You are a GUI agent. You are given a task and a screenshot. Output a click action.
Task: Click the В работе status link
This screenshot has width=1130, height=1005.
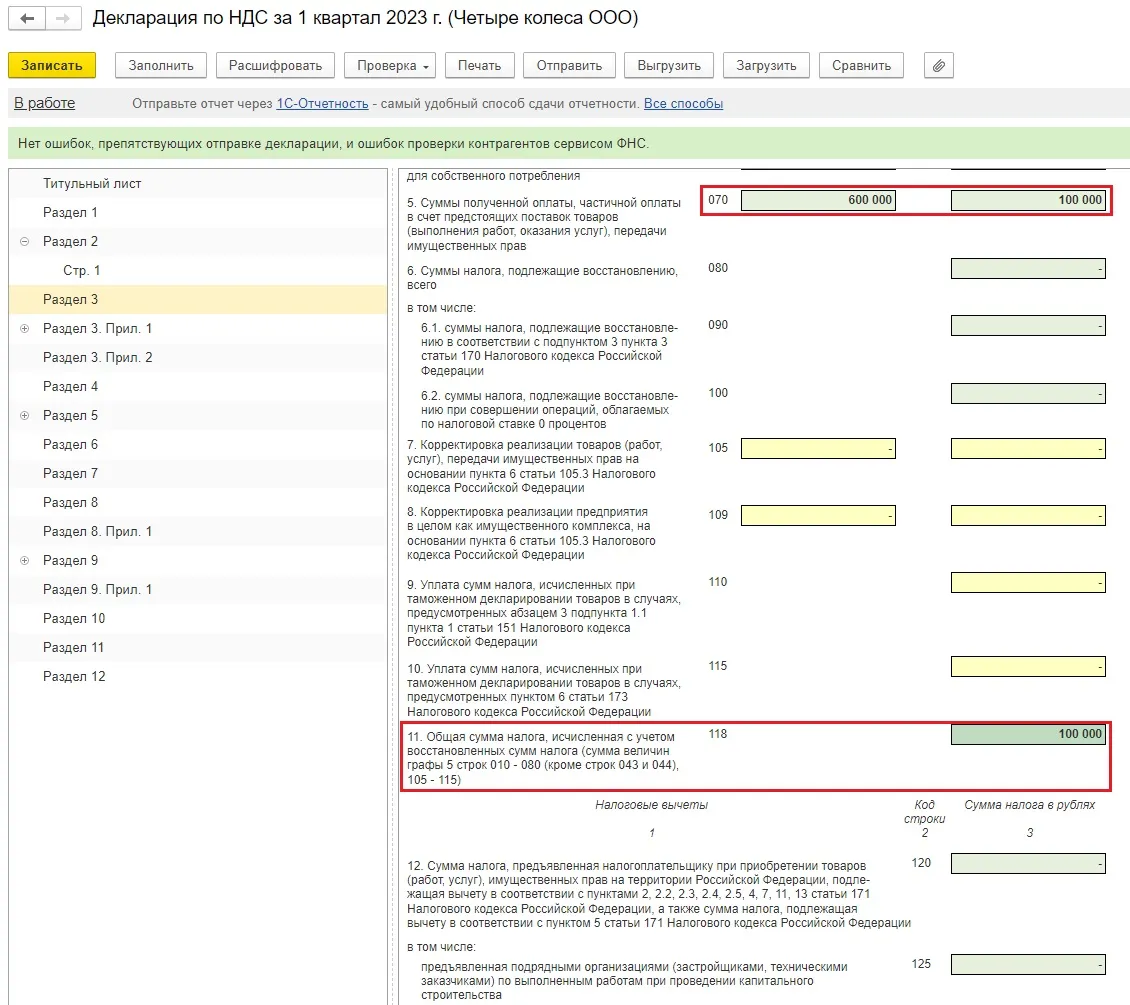44,103
